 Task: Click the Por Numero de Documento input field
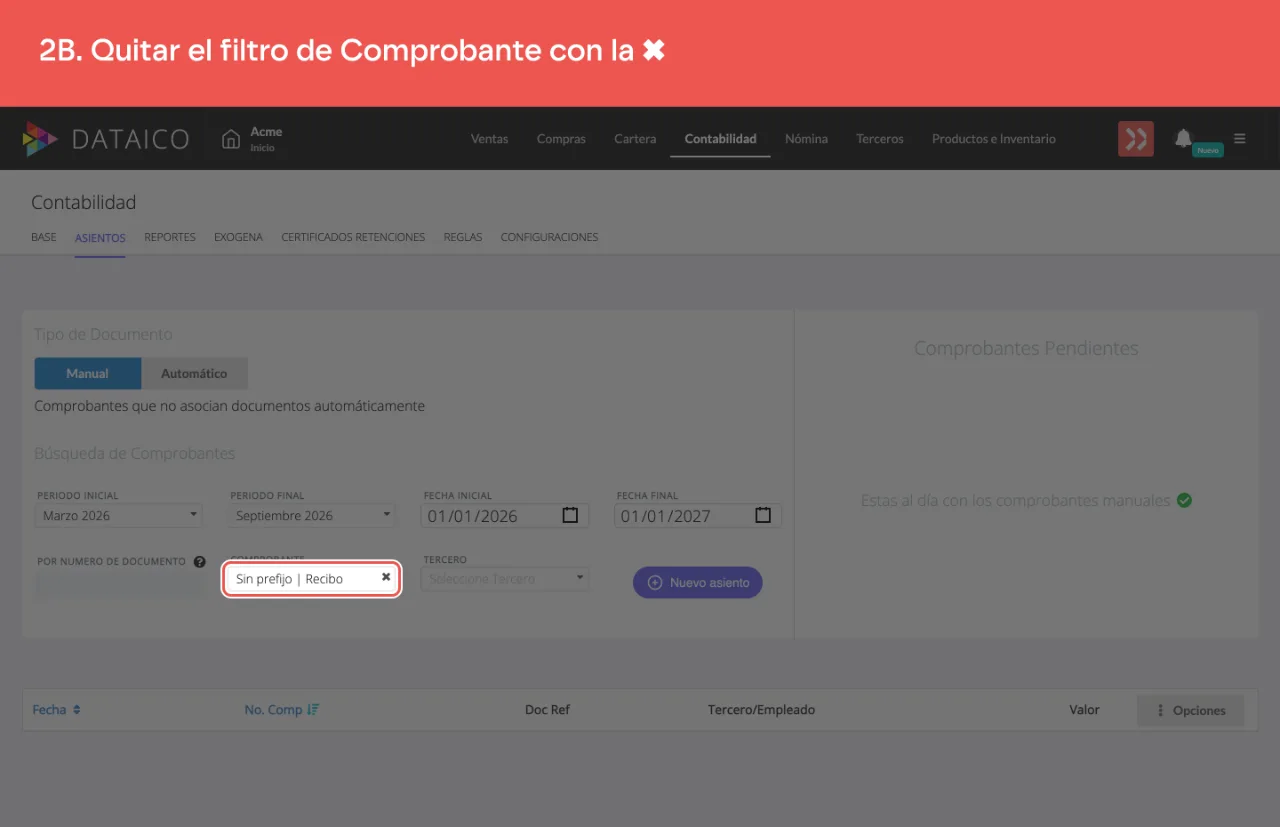pos(120,586)
